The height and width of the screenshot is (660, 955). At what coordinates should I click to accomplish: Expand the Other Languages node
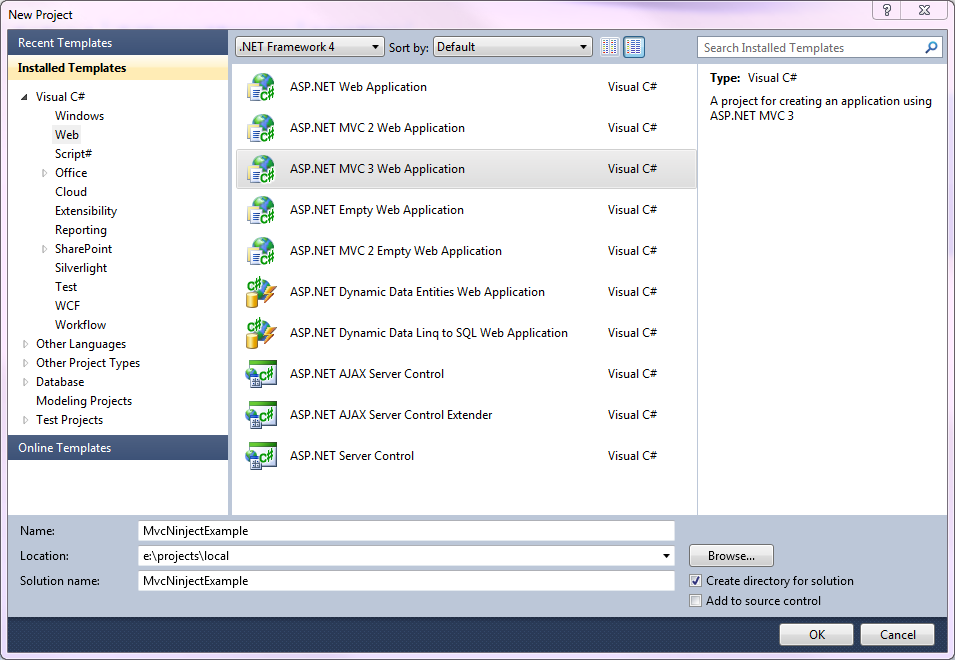(25, 344)
